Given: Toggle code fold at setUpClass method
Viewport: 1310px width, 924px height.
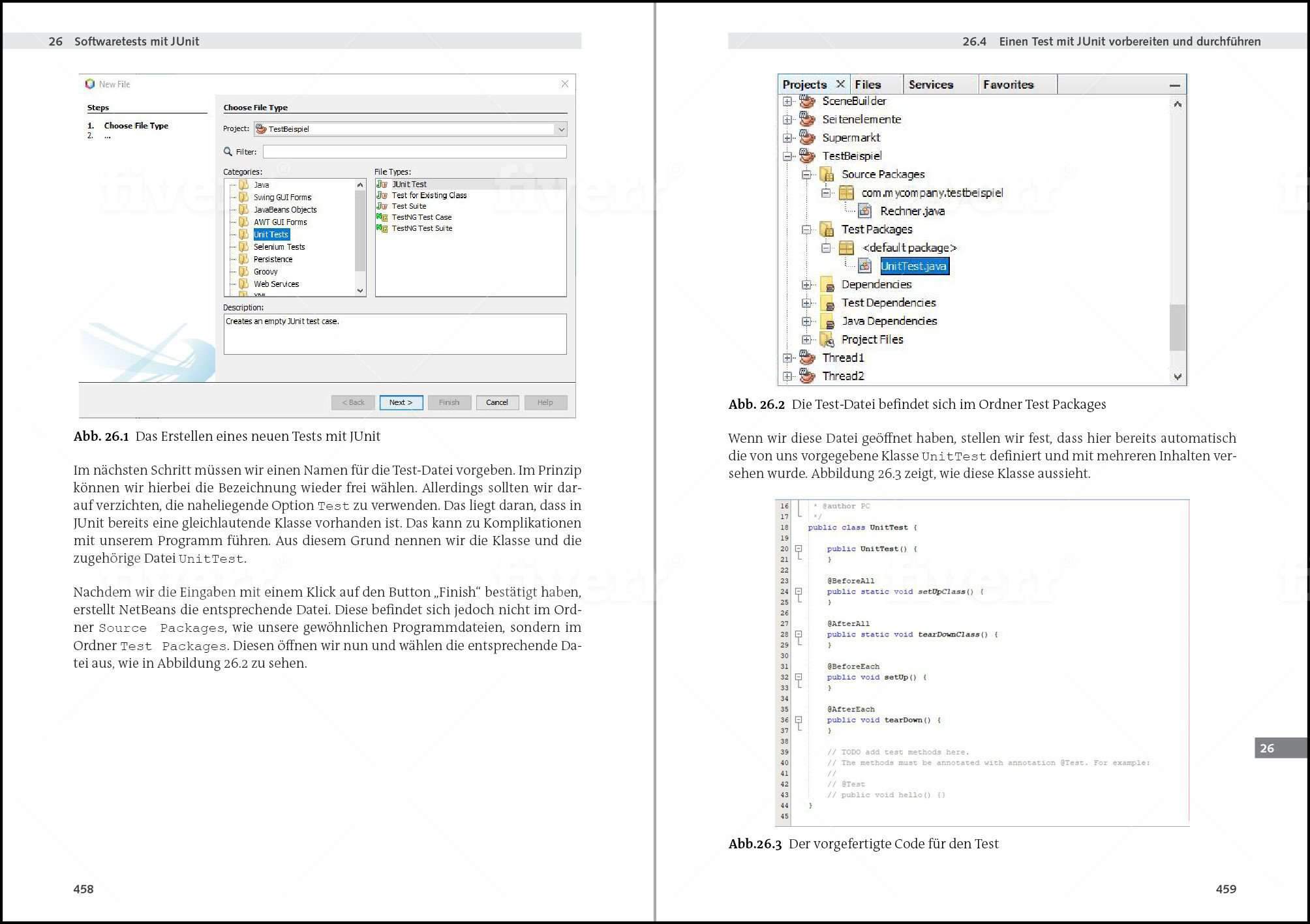Looking at the screenshot, I should tap(798, 591).
